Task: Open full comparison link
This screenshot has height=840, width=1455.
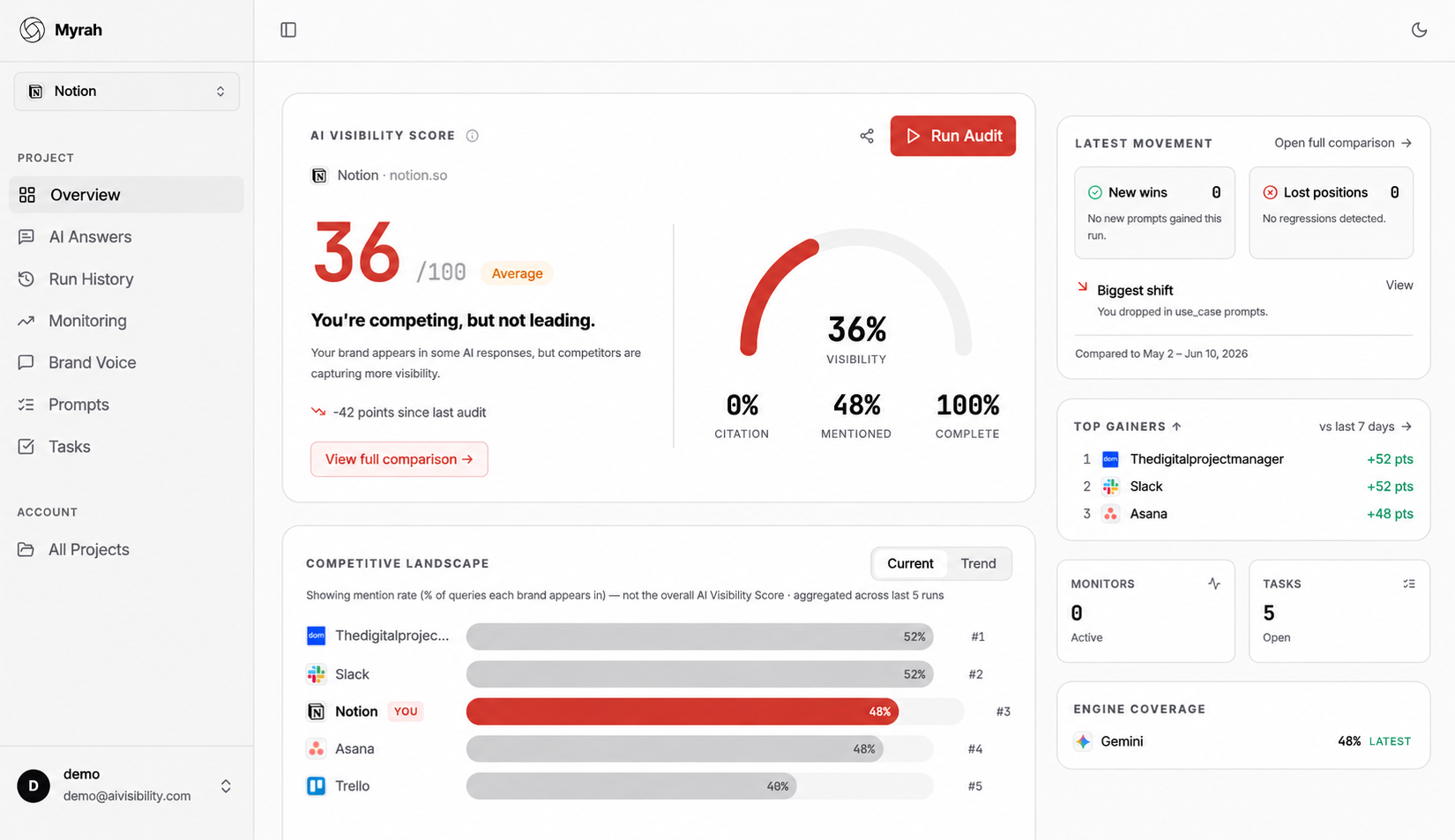Action: point(1343,143)
